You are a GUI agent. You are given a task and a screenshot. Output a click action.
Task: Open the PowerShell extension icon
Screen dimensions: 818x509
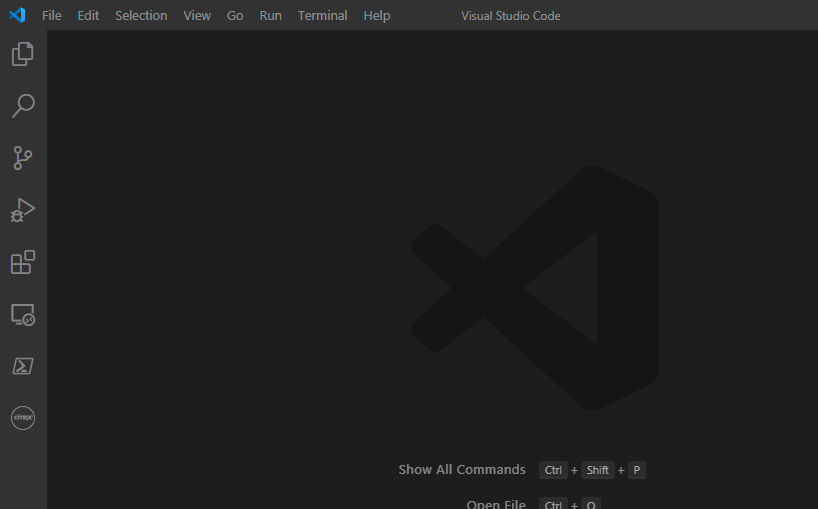point(22,366)
